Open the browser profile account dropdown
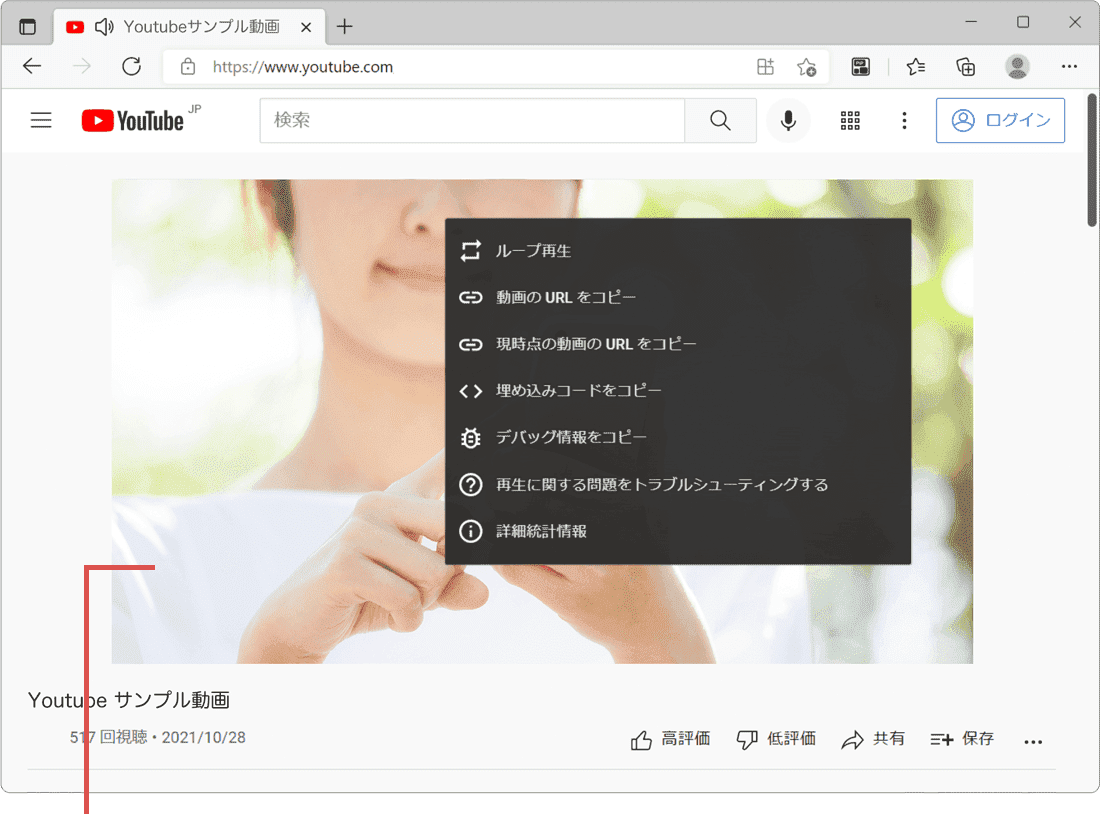Viewport: 1100px width, 814px height. [1017, 66]
